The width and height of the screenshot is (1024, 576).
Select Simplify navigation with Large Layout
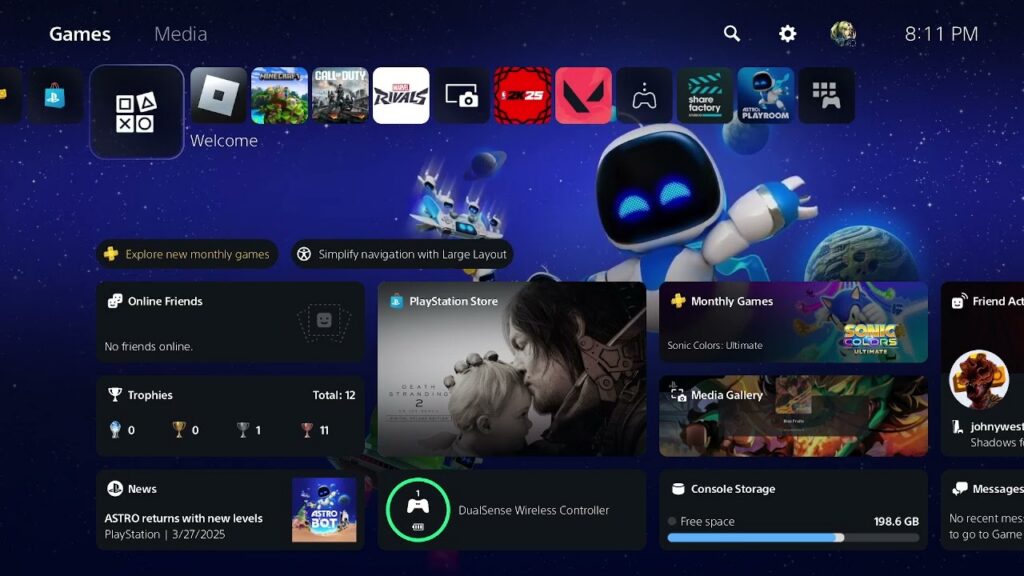(402, 254)
